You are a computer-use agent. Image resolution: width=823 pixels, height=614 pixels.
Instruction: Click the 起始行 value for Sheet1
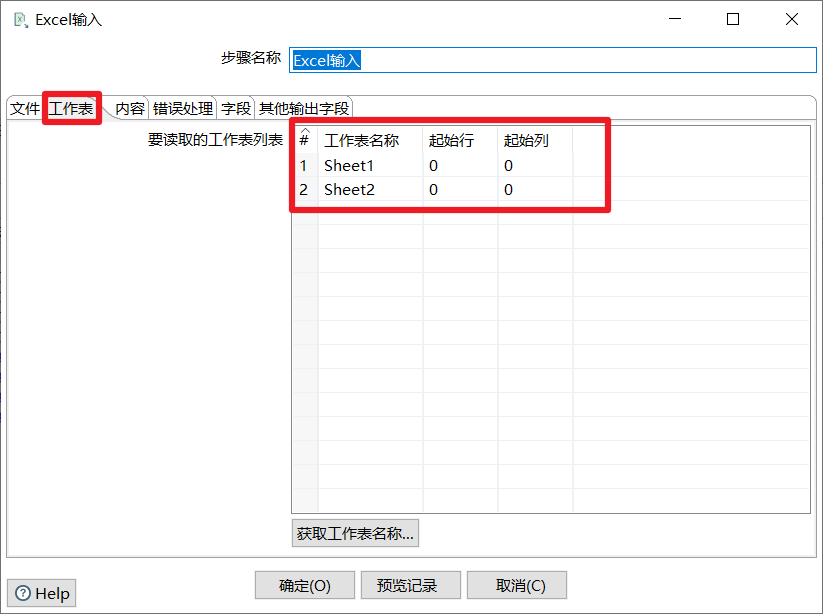[460, 165]
